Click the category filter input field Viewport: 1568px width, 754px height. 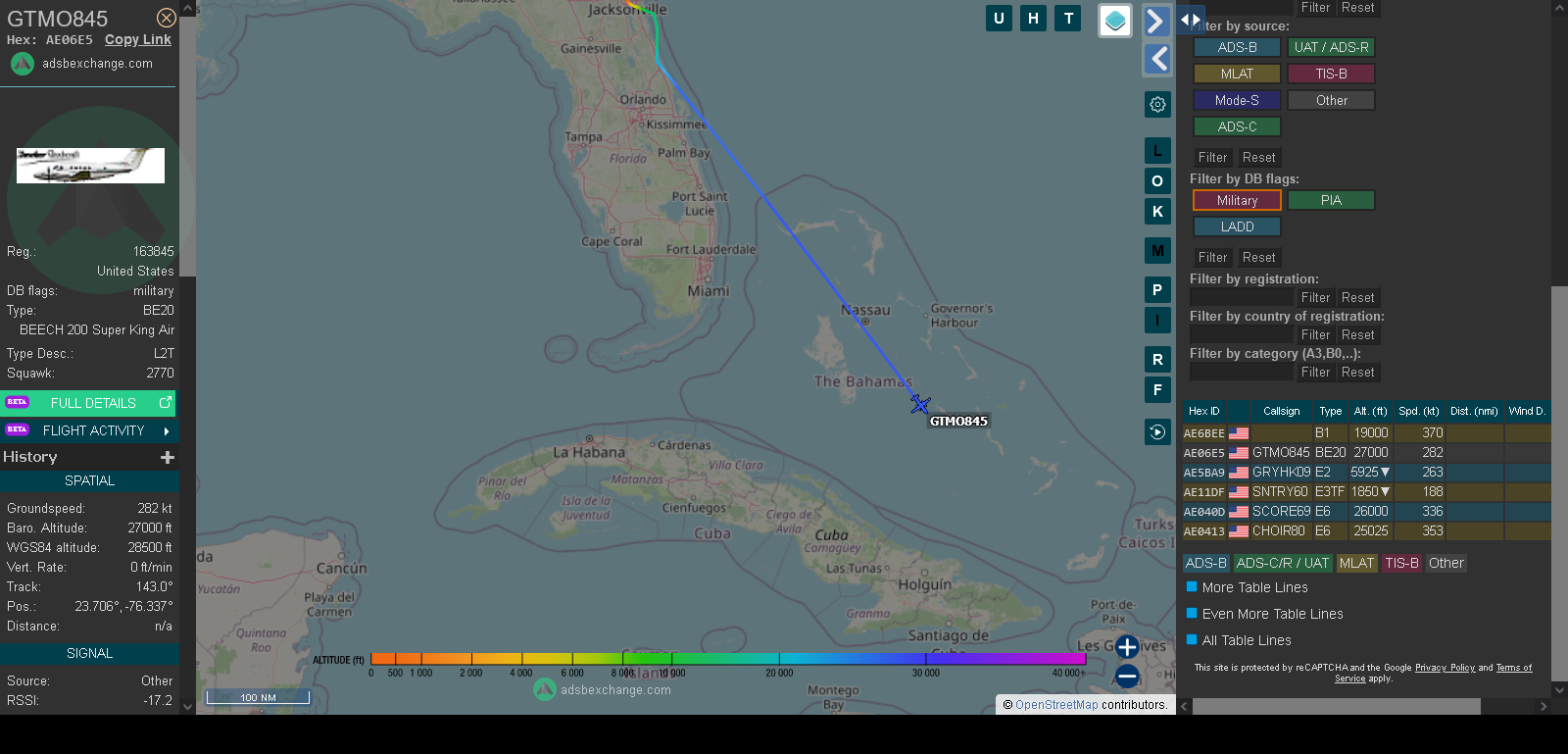click(1242, 373)
